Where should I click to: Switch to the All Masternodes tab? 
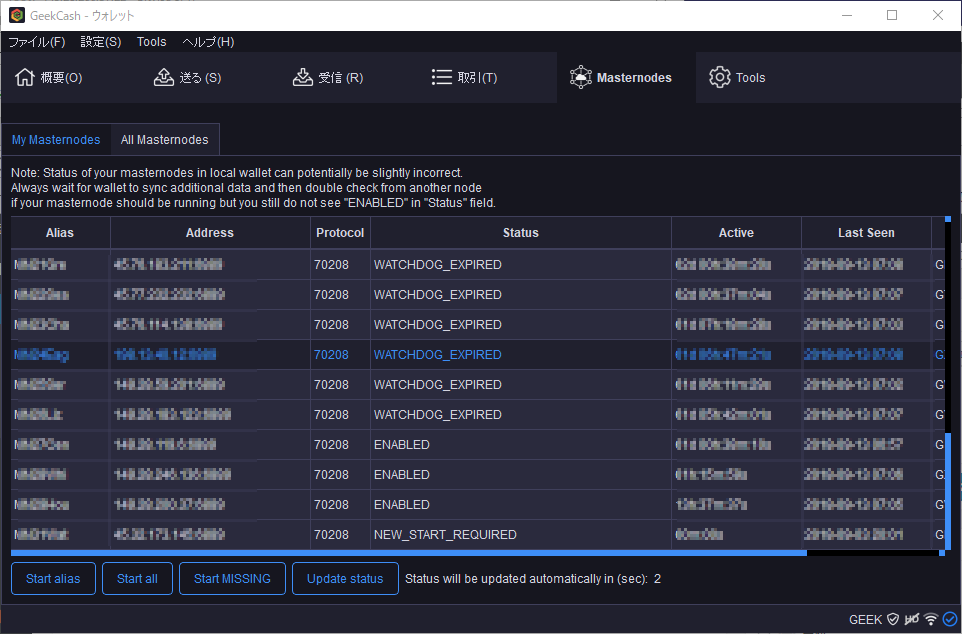point(165,140)
